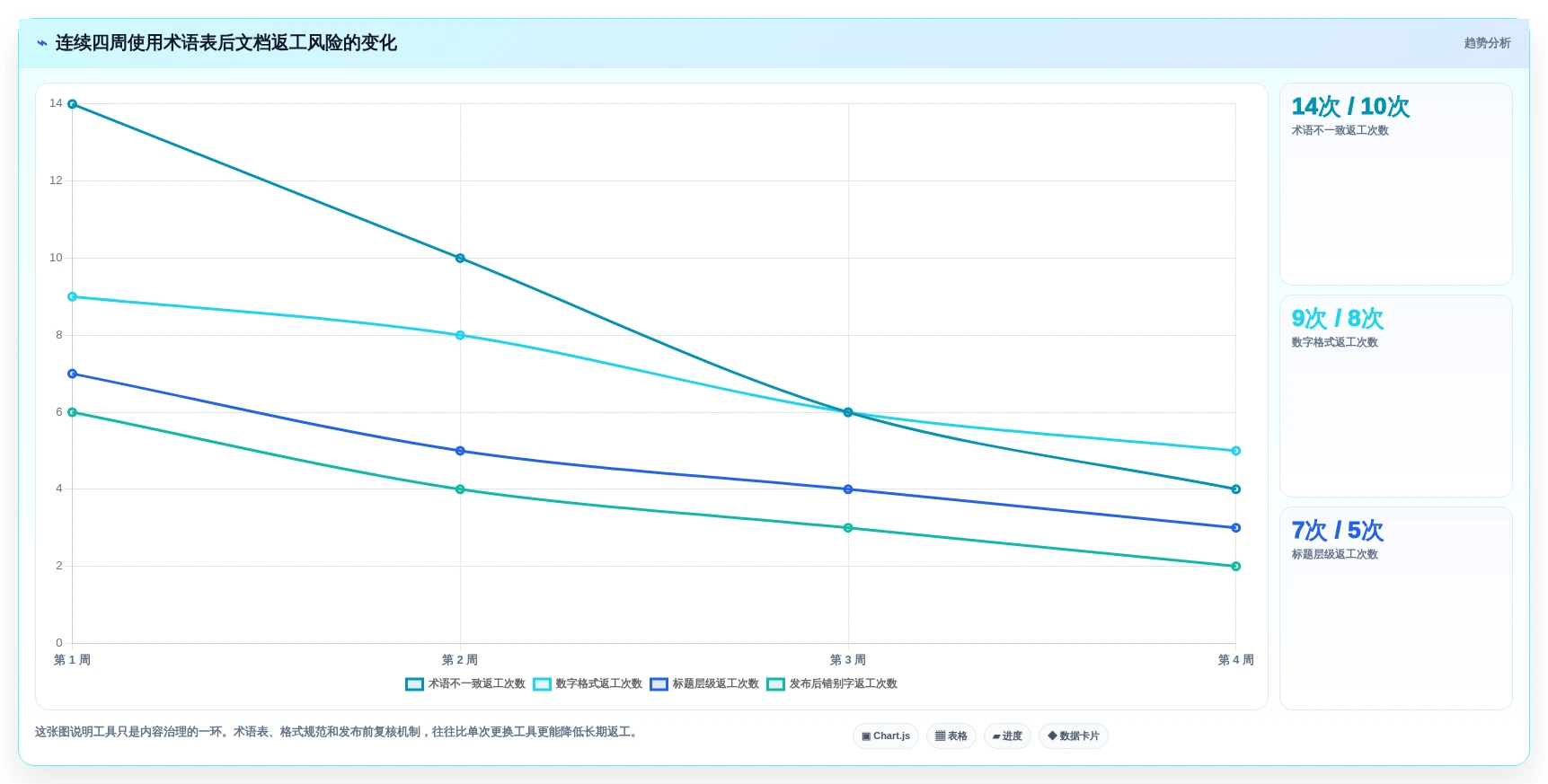Click the week 4 point at value 4

click(x=1235, y=489)
